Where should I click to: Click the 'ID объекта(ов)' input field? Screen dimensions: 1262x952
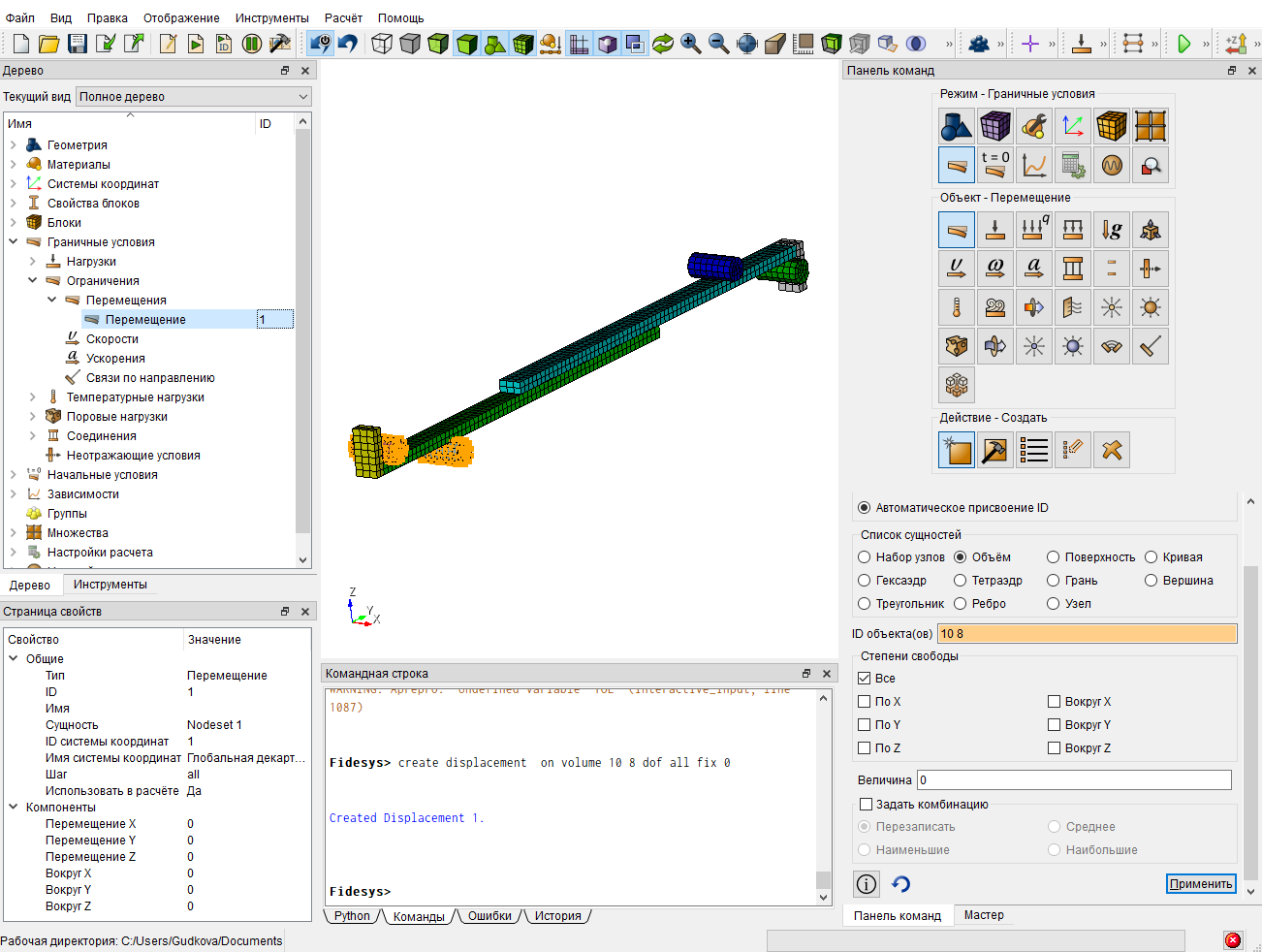(x=1087, y=634)
